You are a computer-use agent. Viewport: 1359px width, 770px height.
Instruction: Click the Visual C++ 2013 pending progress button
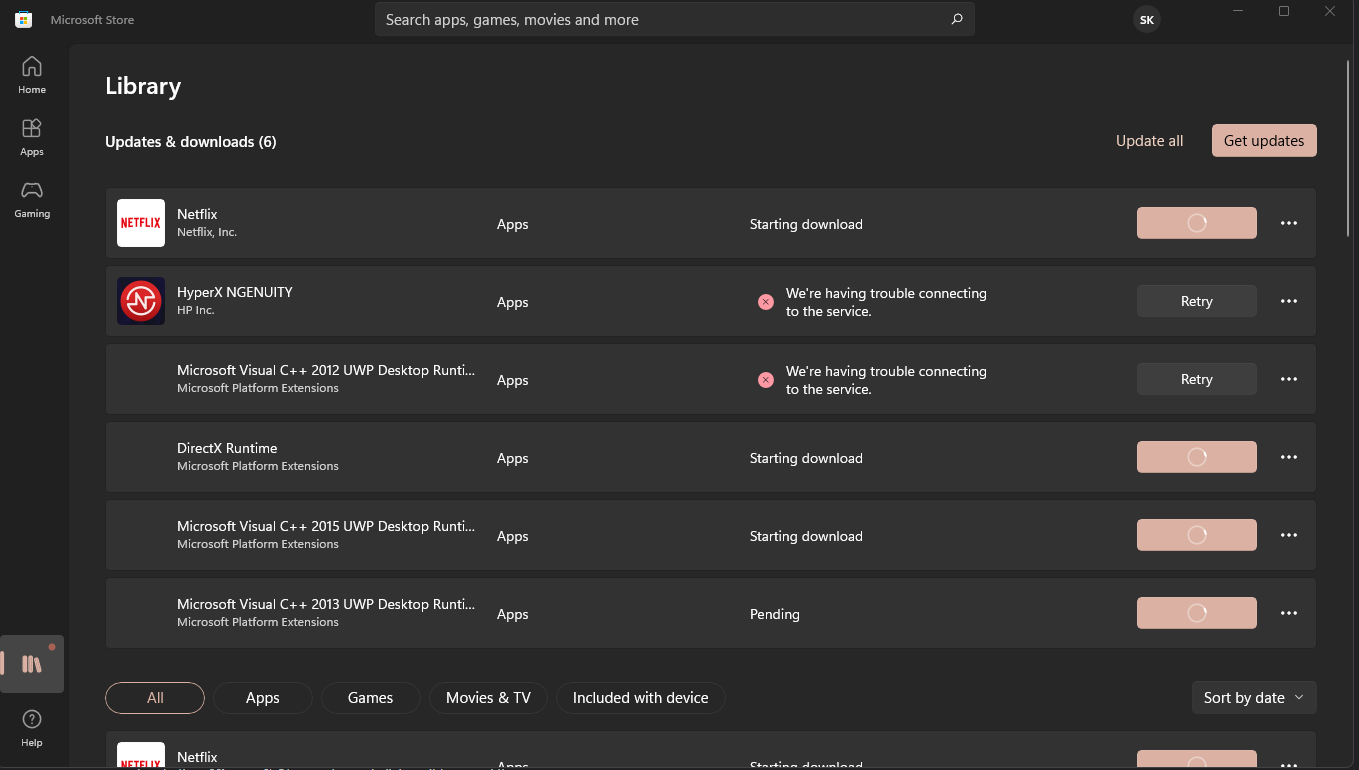[1197, 613]
